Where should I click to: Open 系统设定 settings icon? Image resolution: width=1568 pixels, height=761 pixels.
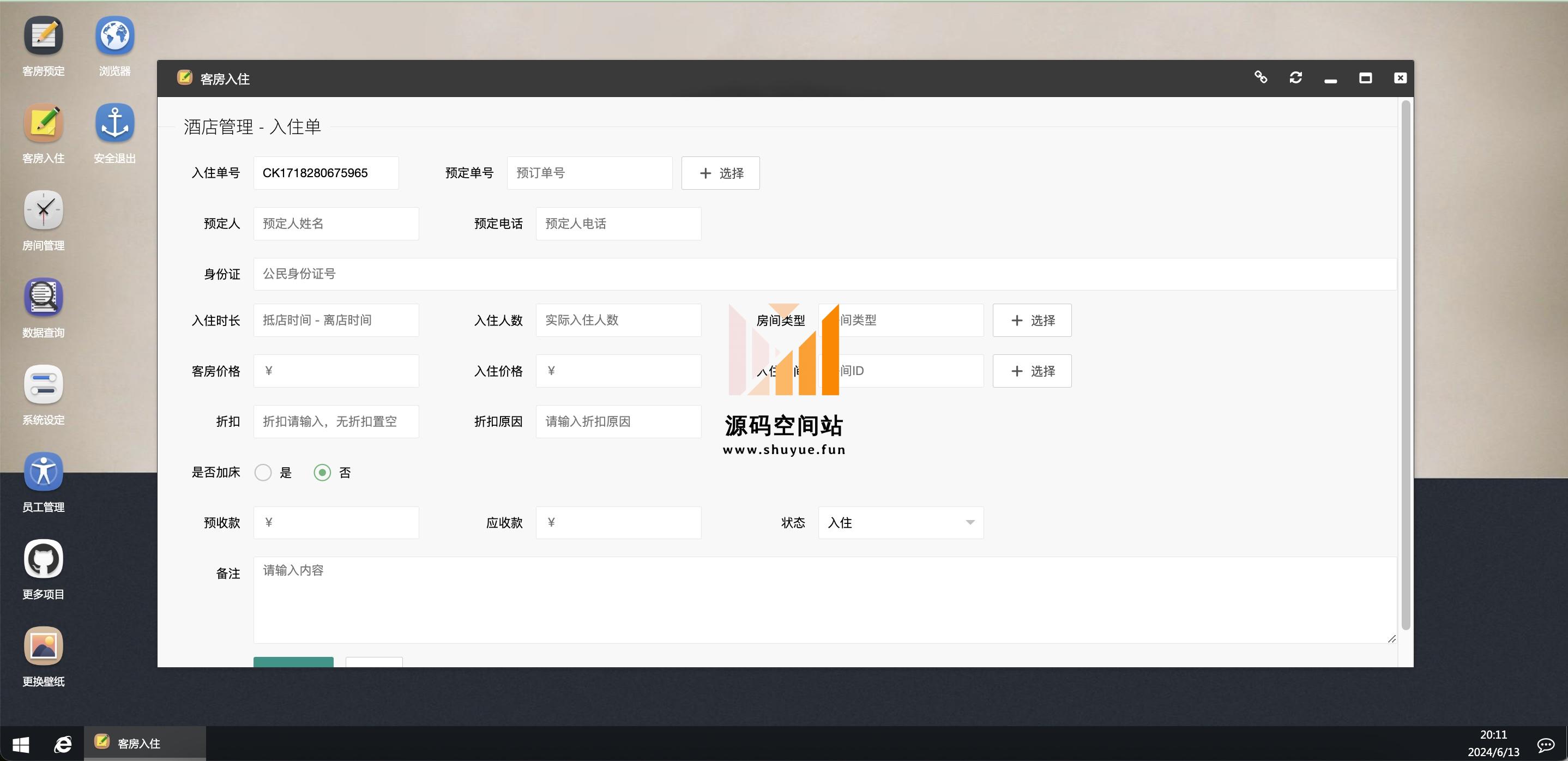coord(43,395)
